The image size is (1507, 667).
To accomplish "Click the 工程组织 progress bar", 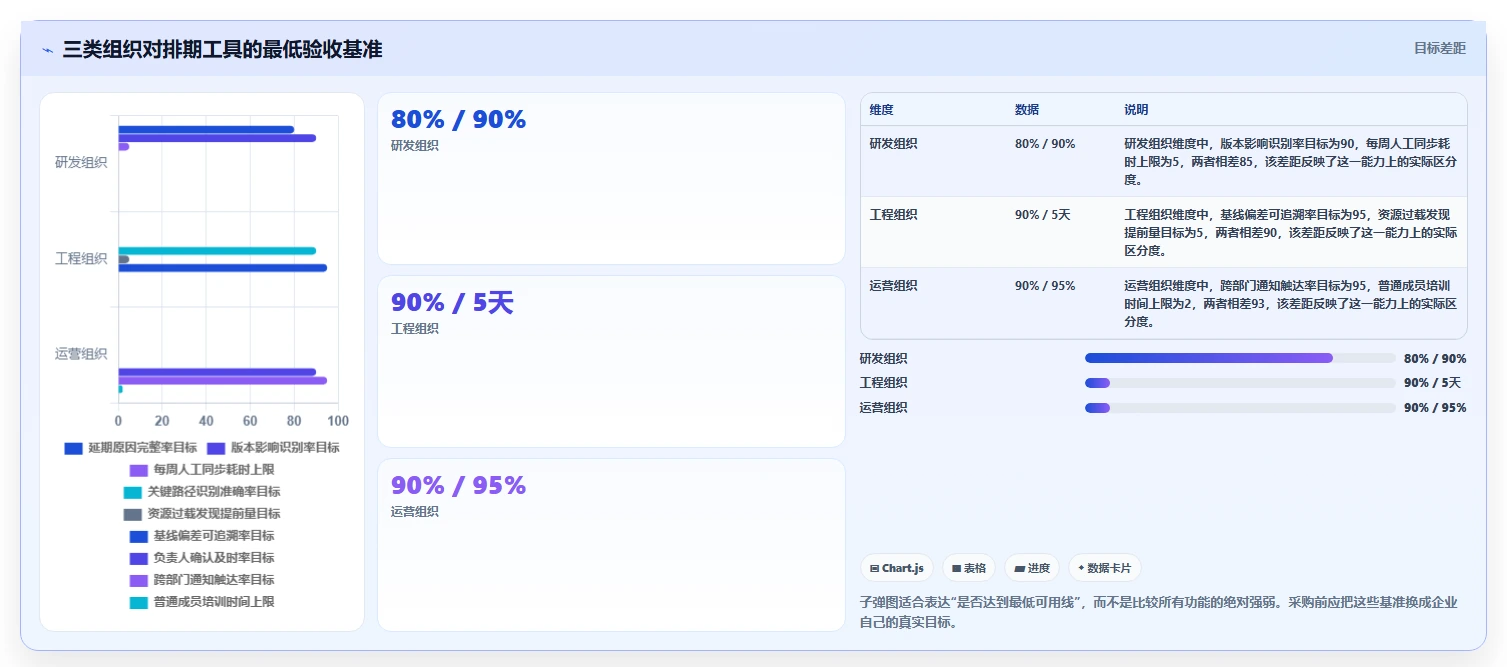I will coord(1240,383).
